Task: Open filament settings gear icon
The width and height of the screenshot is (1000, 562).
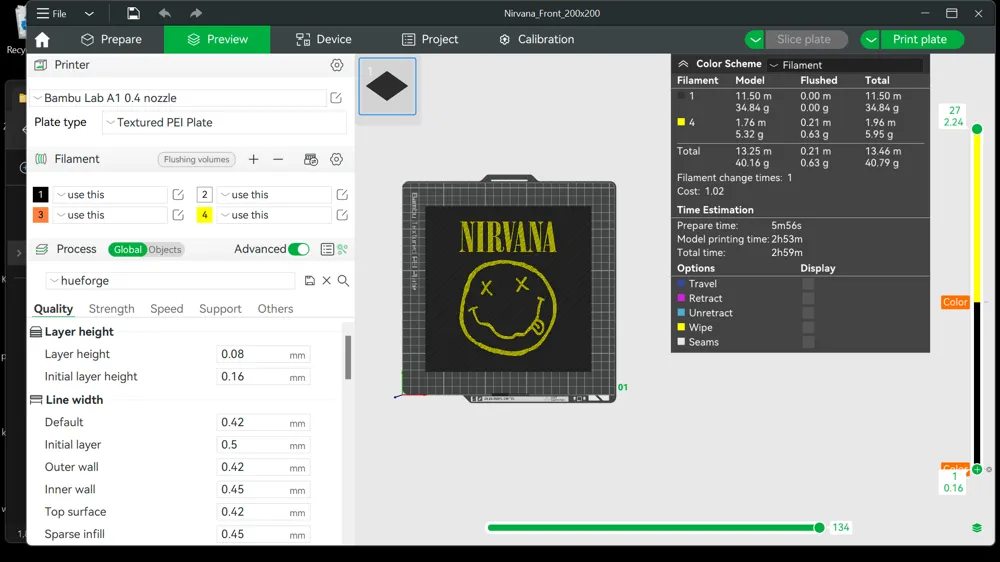Action: coord(336,159)
